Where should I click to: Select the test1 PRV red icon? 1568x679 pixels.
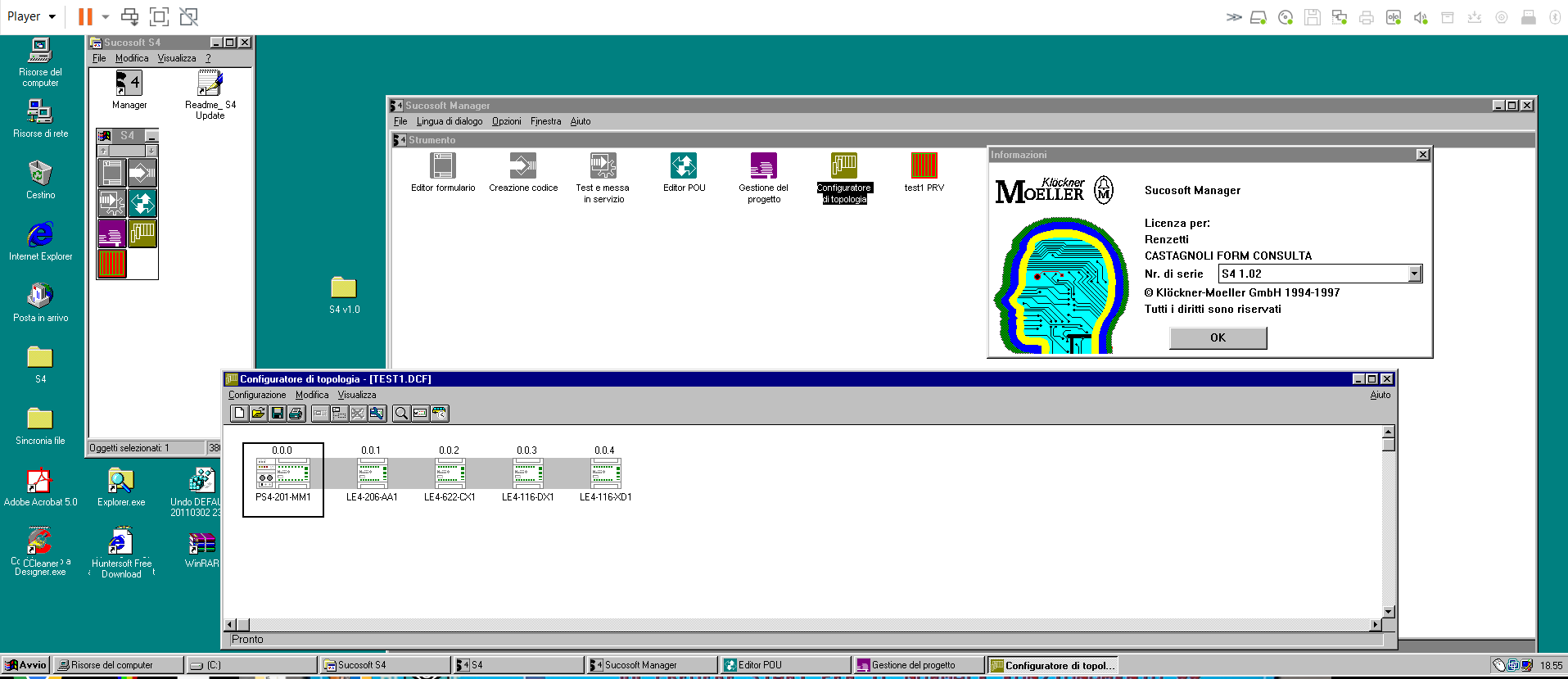click(x=924, y=166)
